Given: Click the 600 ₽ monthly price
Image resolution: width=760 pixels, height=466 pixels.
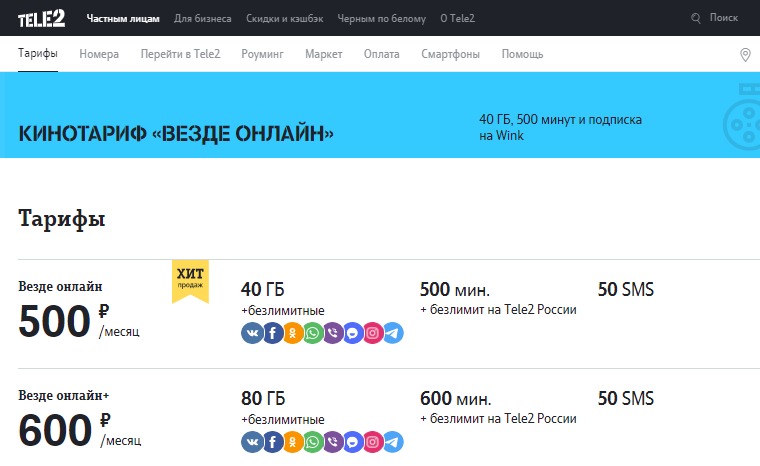Looking at the screenshot, I should 79,430.
